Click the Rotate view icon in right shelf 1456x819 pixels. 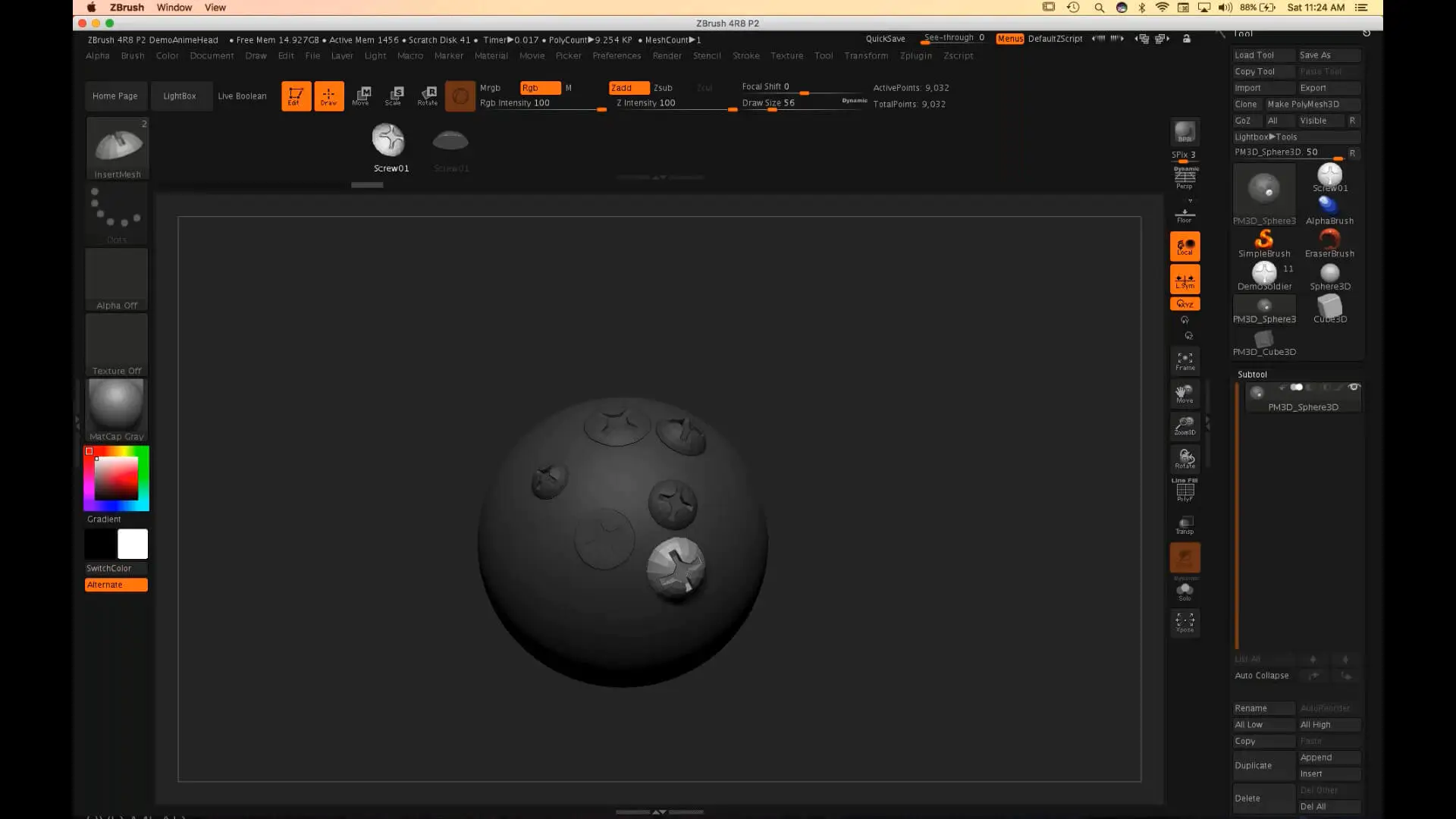tap(1185, 459)
